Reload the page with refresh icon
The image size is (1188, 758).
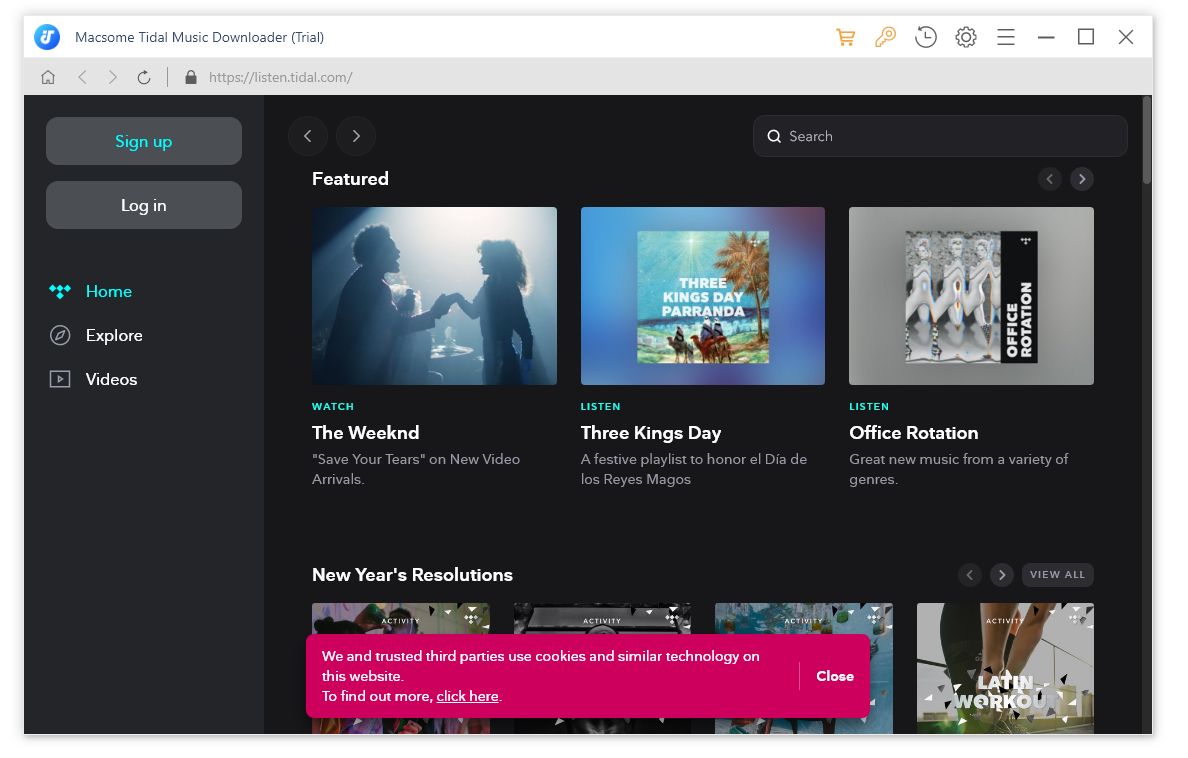point(144,77)
